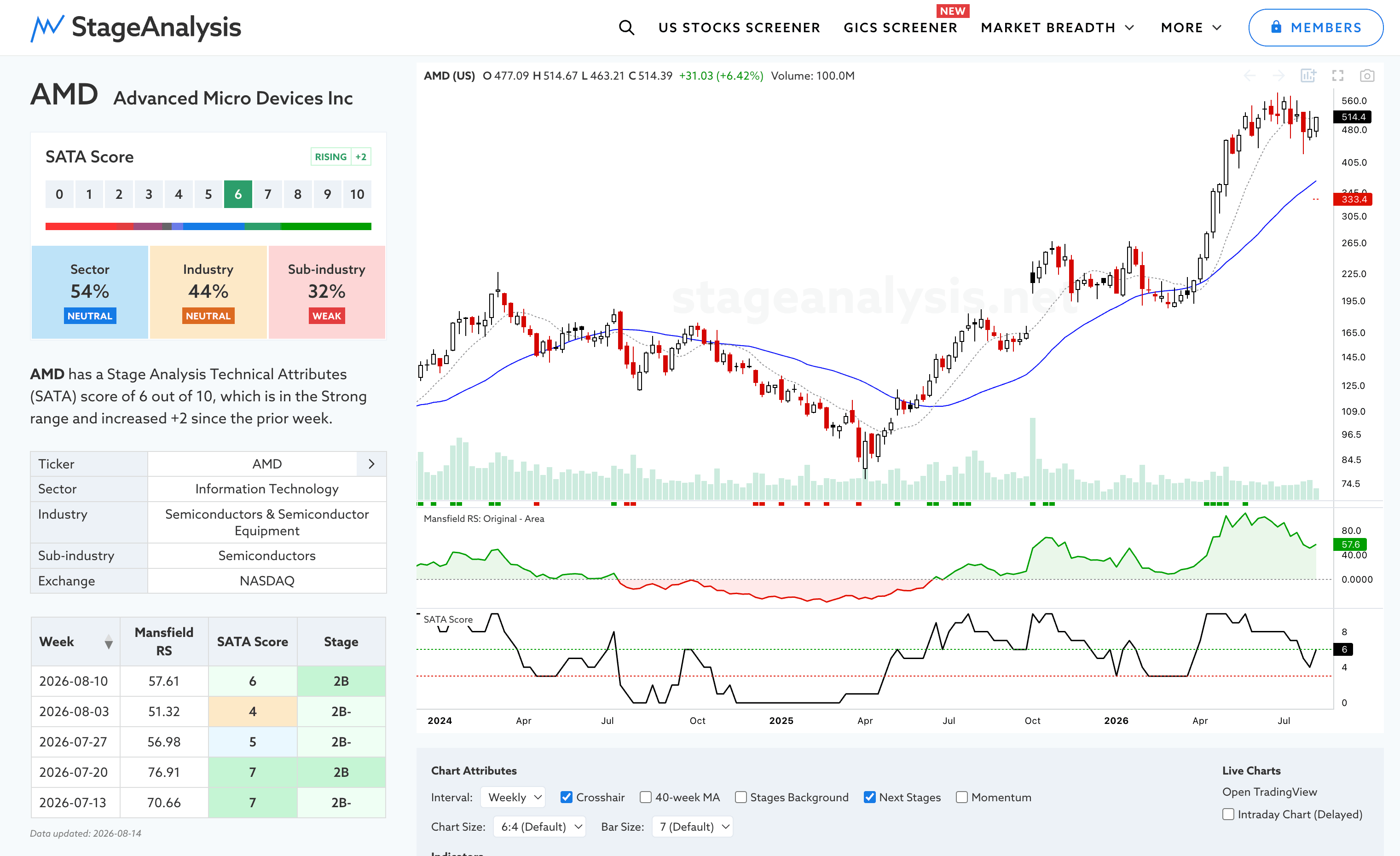Click Semiconductors & Semiconductor Equipment industry value
This screenshot has width=1400, height=856.
(x=266, y=522)
